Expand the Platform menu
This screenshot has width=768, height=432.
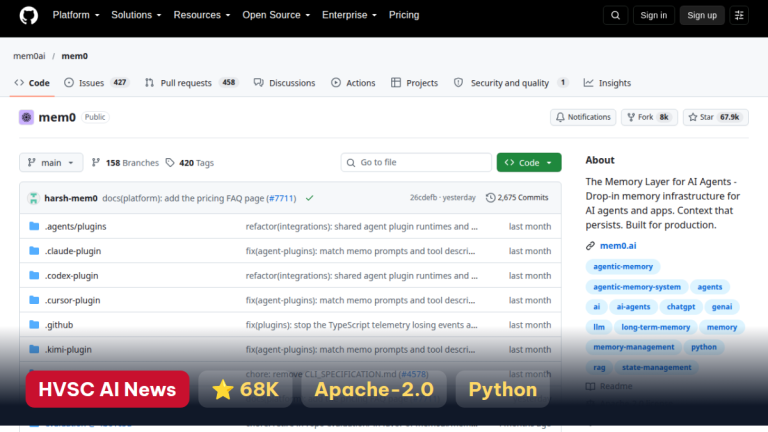tap(76, 15)
